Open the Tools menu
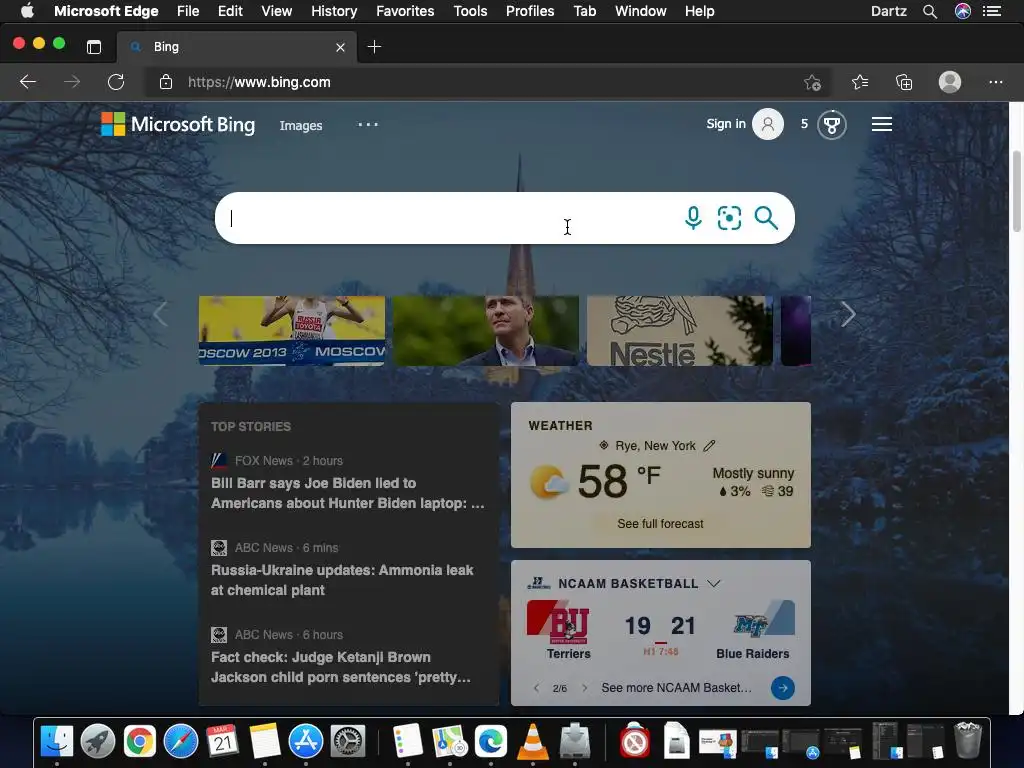Screen dimensions: 1024x768 [470, 11]
